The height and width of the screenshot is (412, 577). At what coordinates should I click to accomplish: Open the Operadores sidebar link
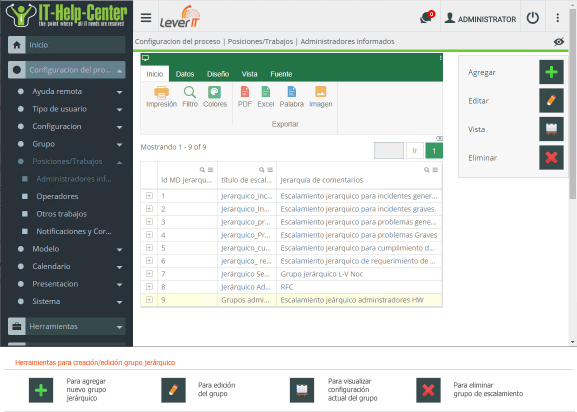pyautogui.click(x=57, y=196)
